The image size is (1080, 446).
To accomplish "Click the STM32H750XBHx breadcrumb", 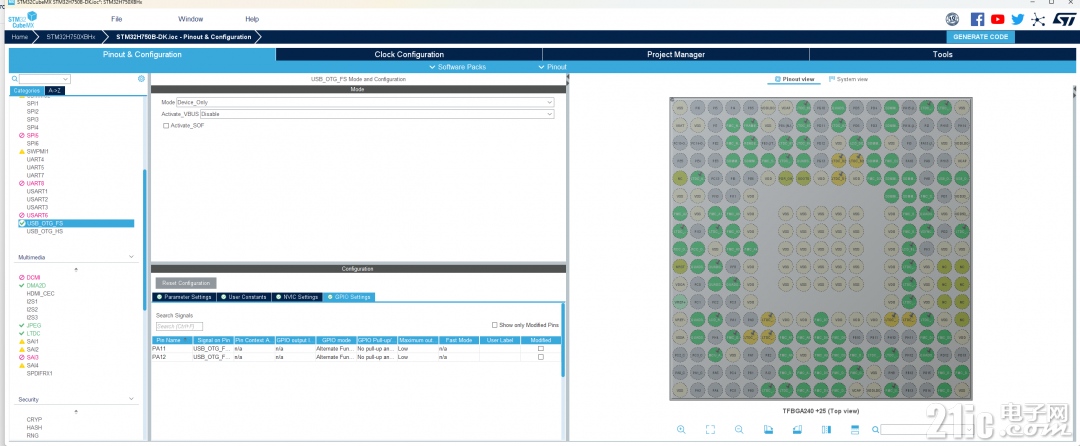I will coord(71,36).
